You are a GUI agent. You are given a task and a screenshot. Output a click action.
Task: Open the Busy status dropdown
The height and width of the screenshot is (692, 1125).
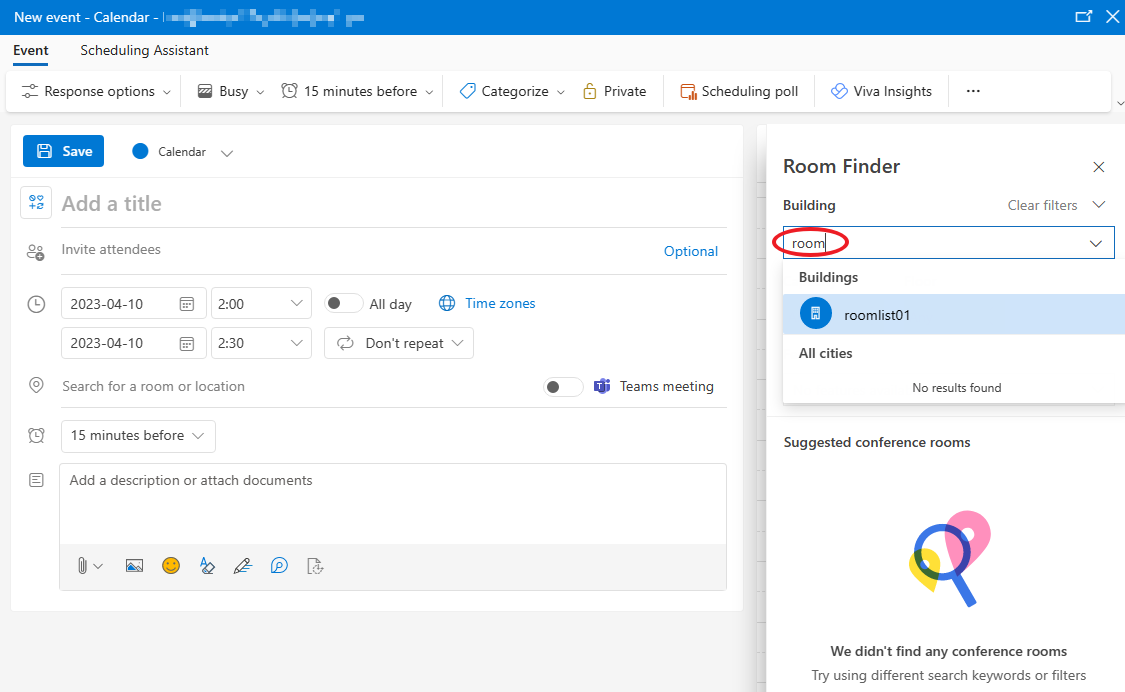coord(229,90)
